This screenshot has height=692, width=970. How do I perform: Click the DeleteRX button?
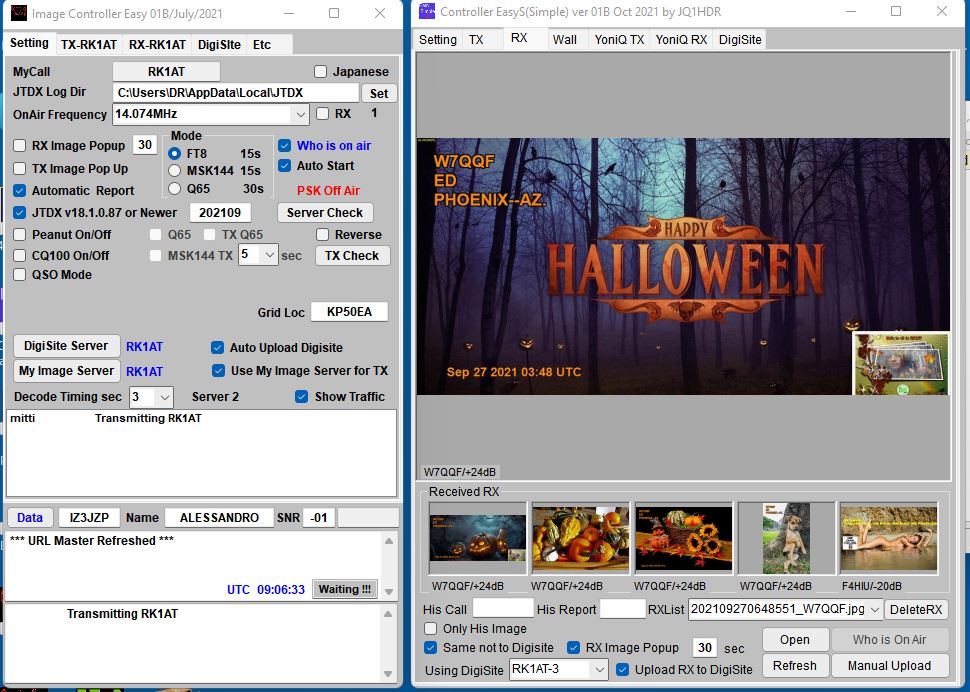(916, 610)
